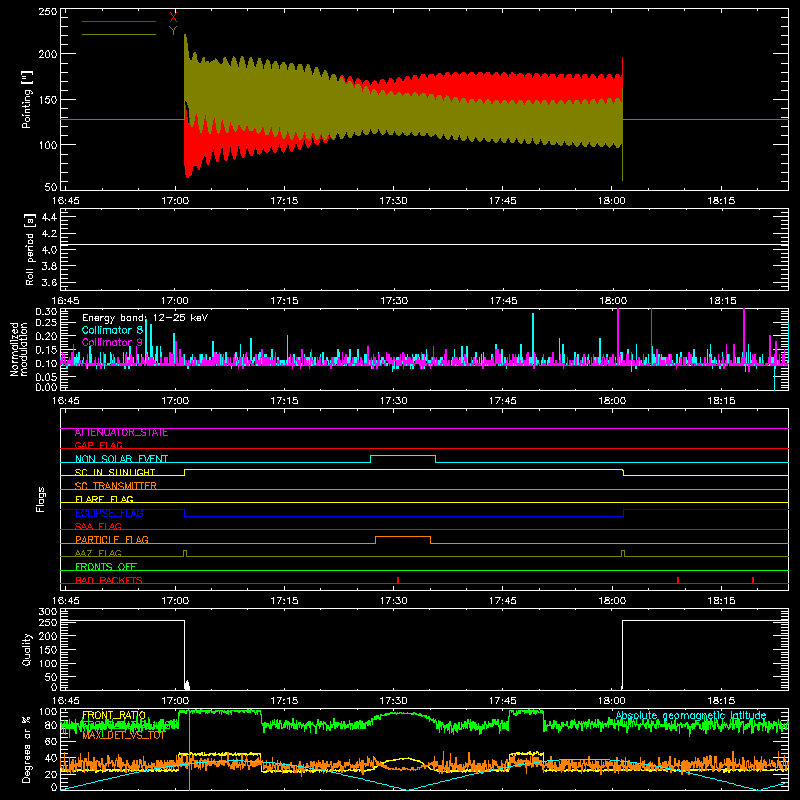
Task: Click the ATTENUATOR_STATE flag label
Action: pos(121,433)
